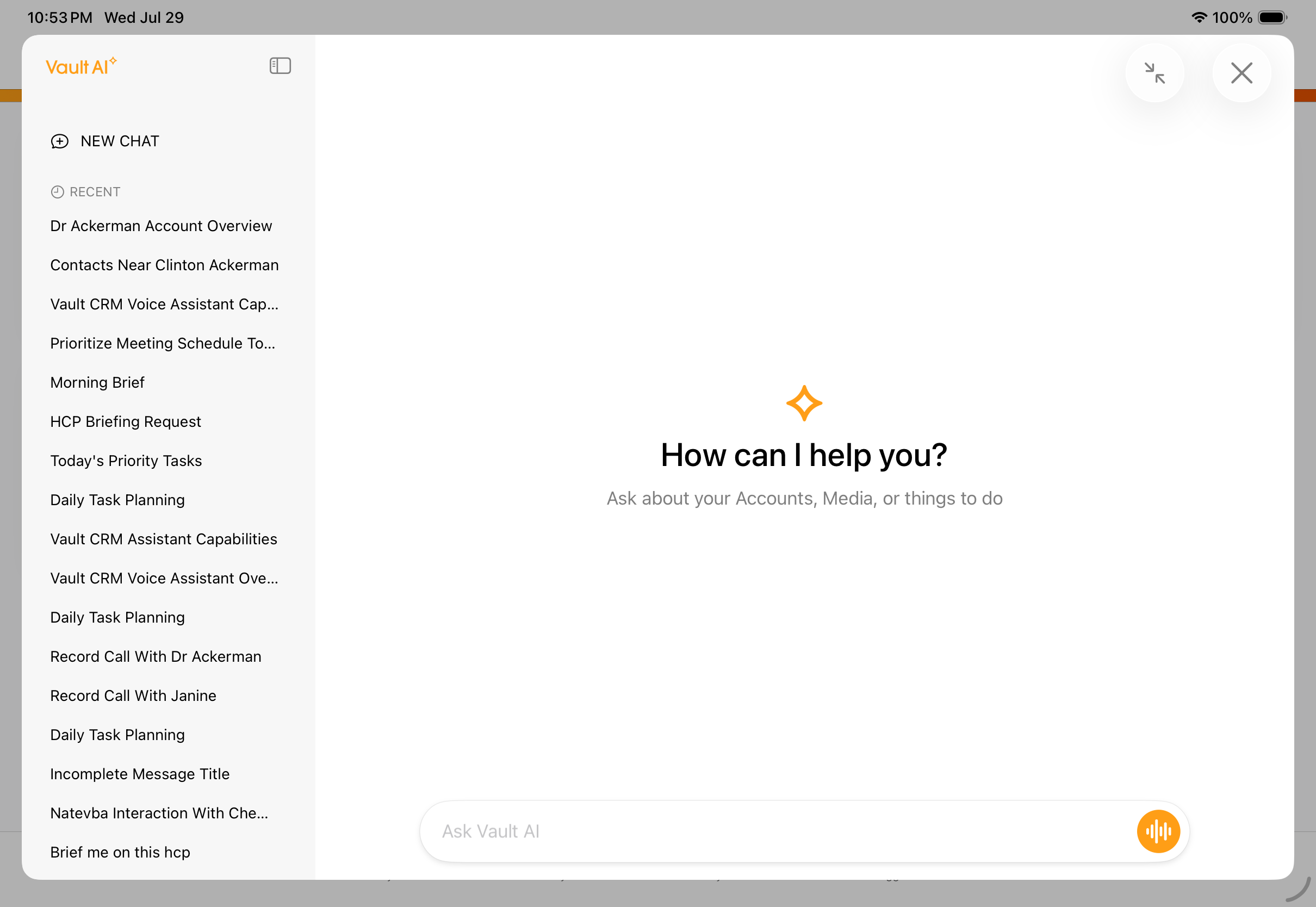Open Contacts Near Clinton Ackerman chat

165,265
